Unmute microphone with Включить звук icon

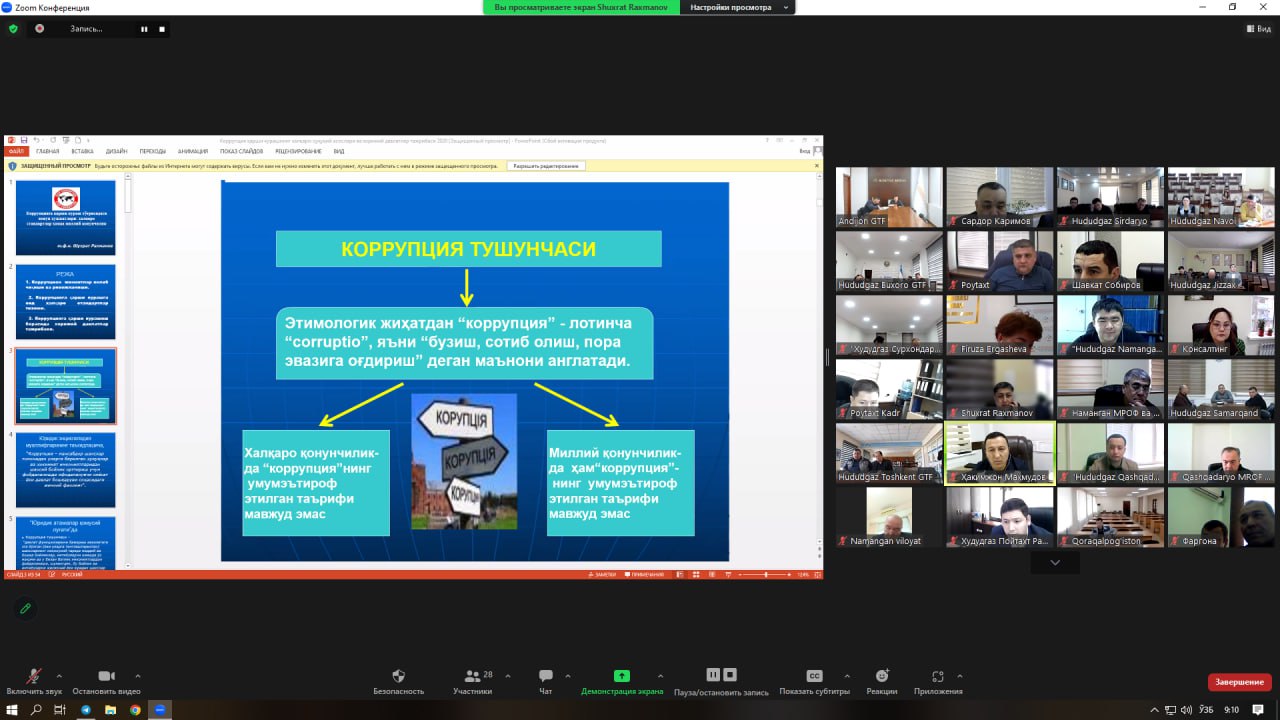coord(34,677)
